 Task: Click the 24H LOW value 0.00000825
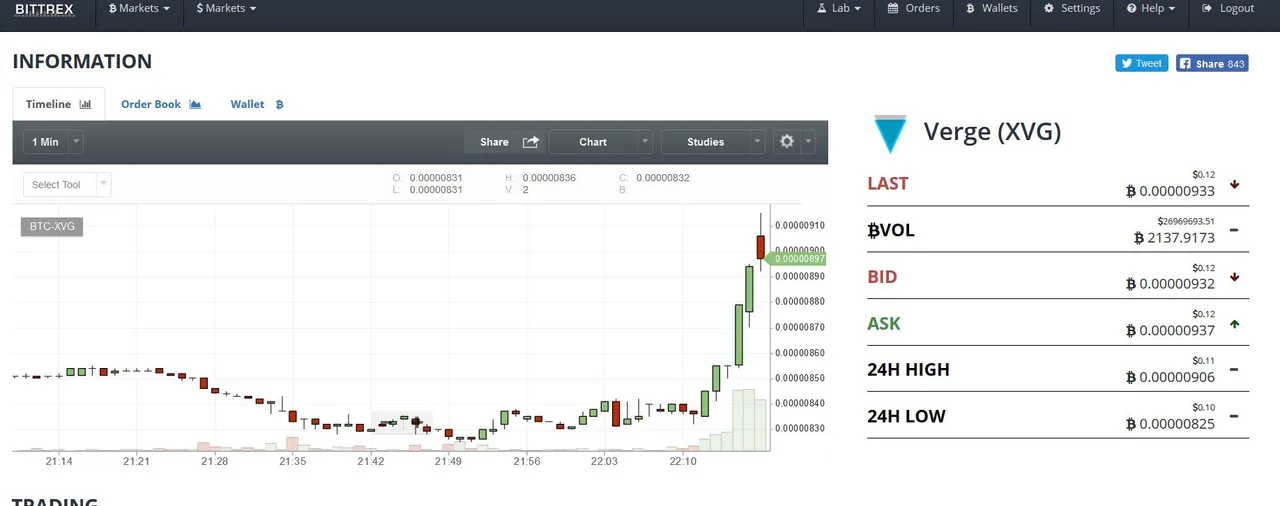pos(1170,424)
